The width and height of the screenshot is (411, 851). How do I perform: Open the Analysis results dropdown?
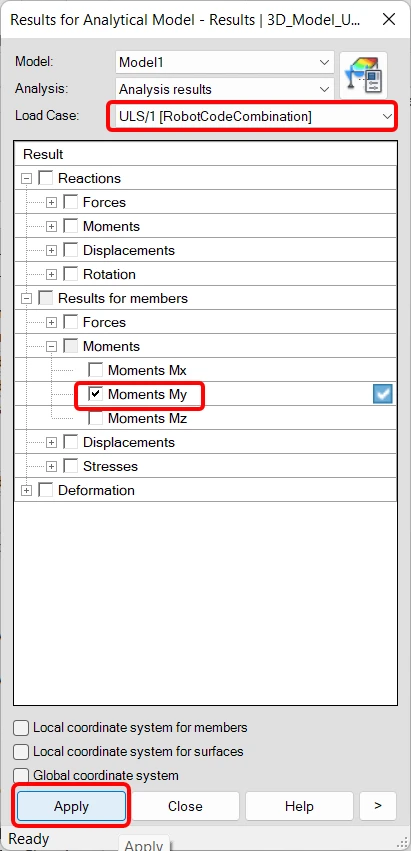(224, 90)
